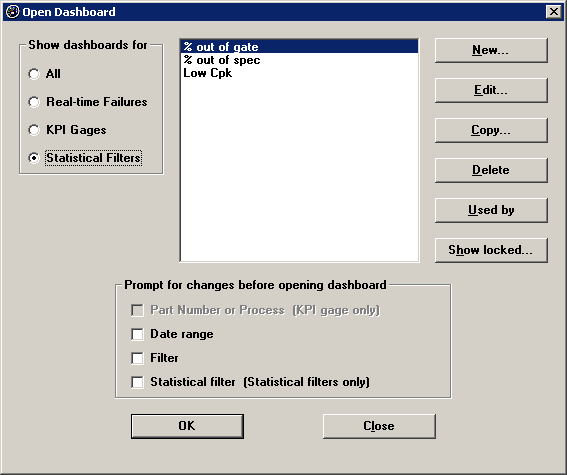
Task: Open Show locked... dashboards
Action: point(491,250)
